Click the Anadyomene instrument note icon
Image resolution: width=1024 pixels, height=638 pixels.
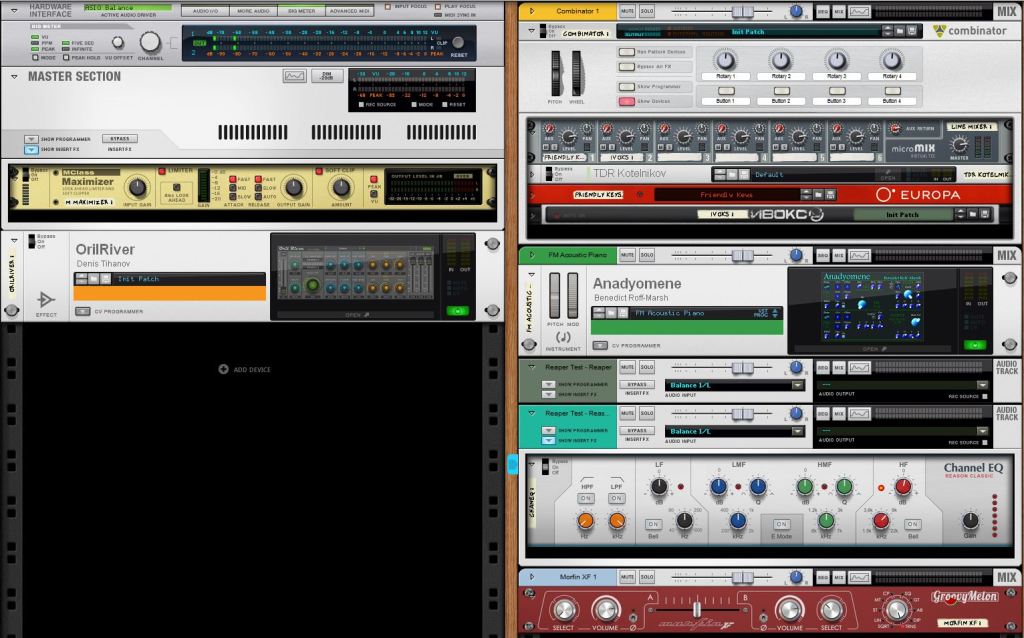coord(565,337)
